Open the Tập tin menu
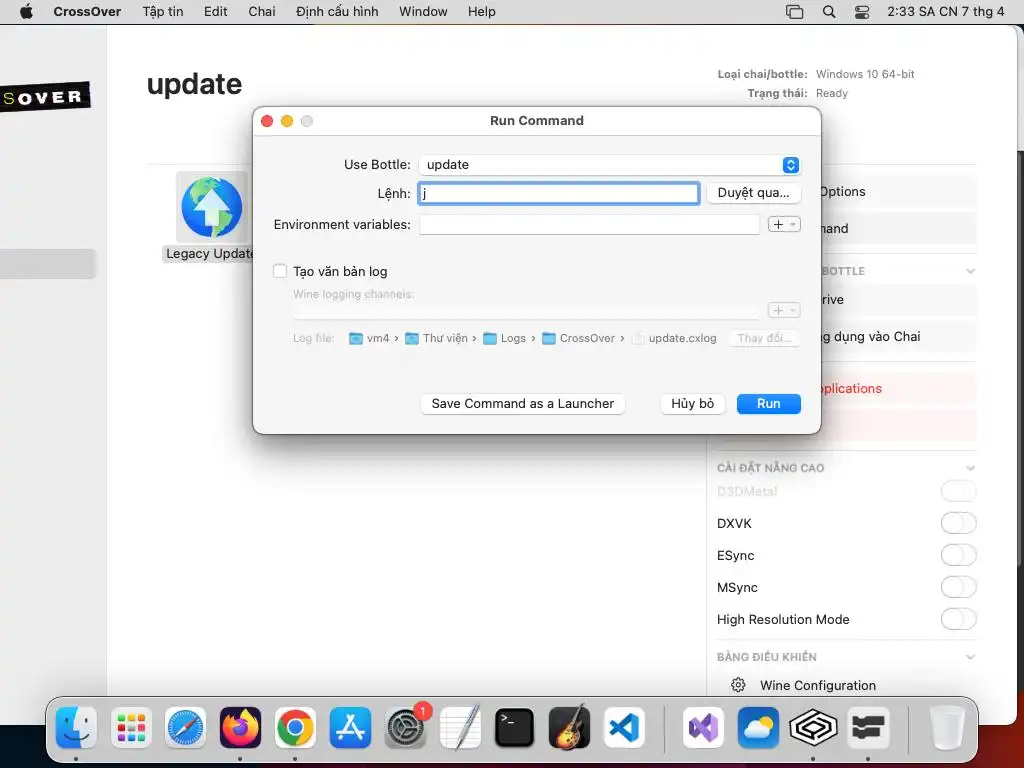This screenshot has width=1024, height=768. [163, 12]
